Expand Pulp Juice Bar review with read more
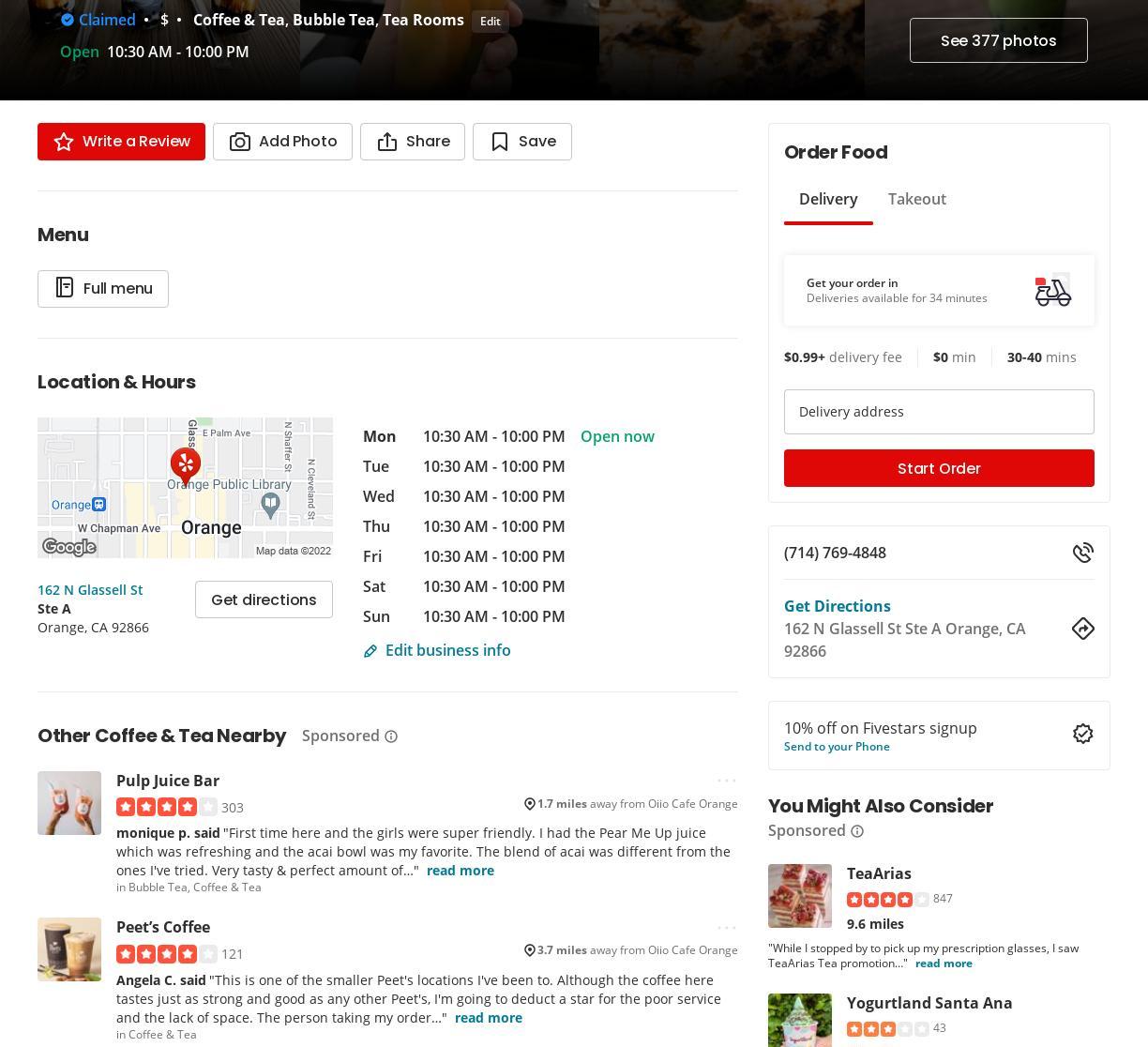 click(460, 871)
